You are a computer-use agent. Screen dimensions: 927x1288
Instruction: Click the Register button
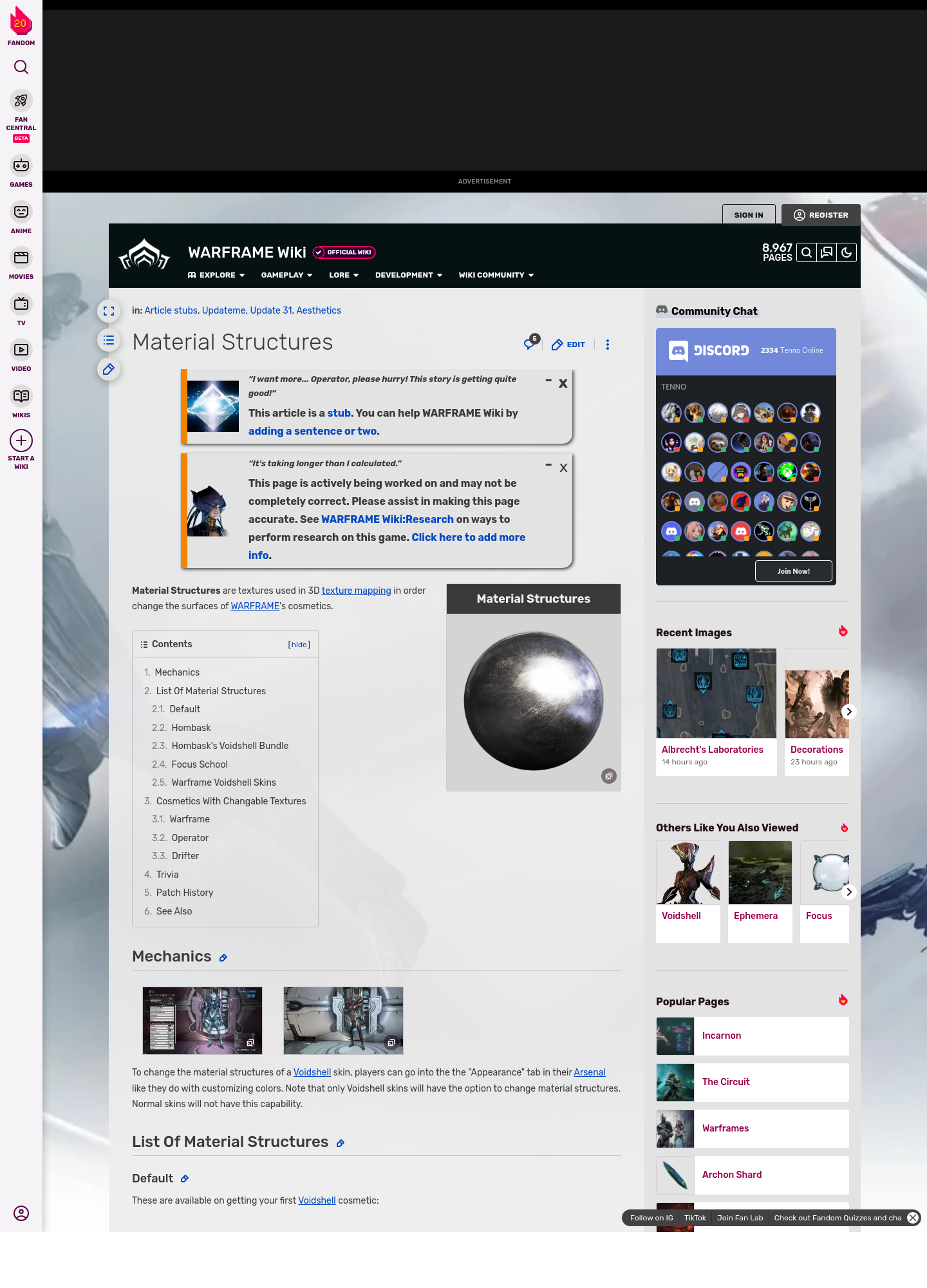pos(821,215)
